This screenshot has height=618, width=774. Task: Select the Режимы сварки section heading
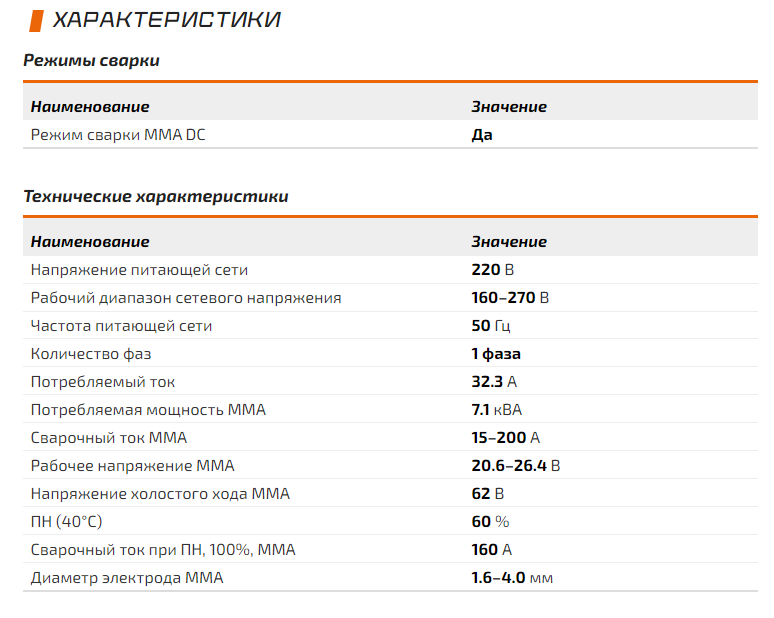[x=91, y=60]
